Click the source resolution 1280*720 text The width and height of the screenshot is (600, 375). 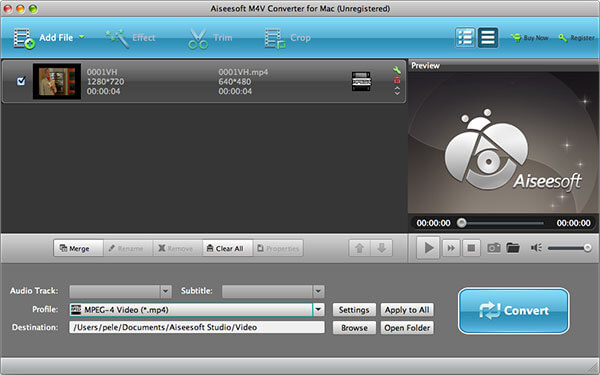coord(105,82)
